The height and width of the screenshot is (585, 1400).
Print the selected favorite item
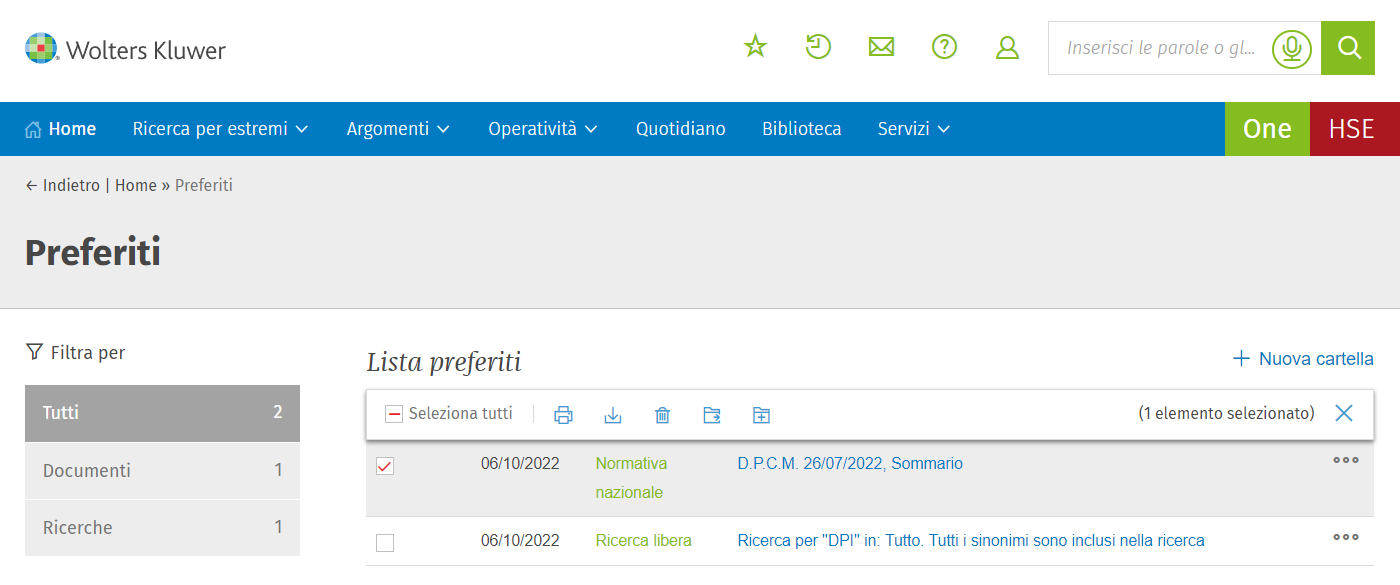[x=564, y=415]
